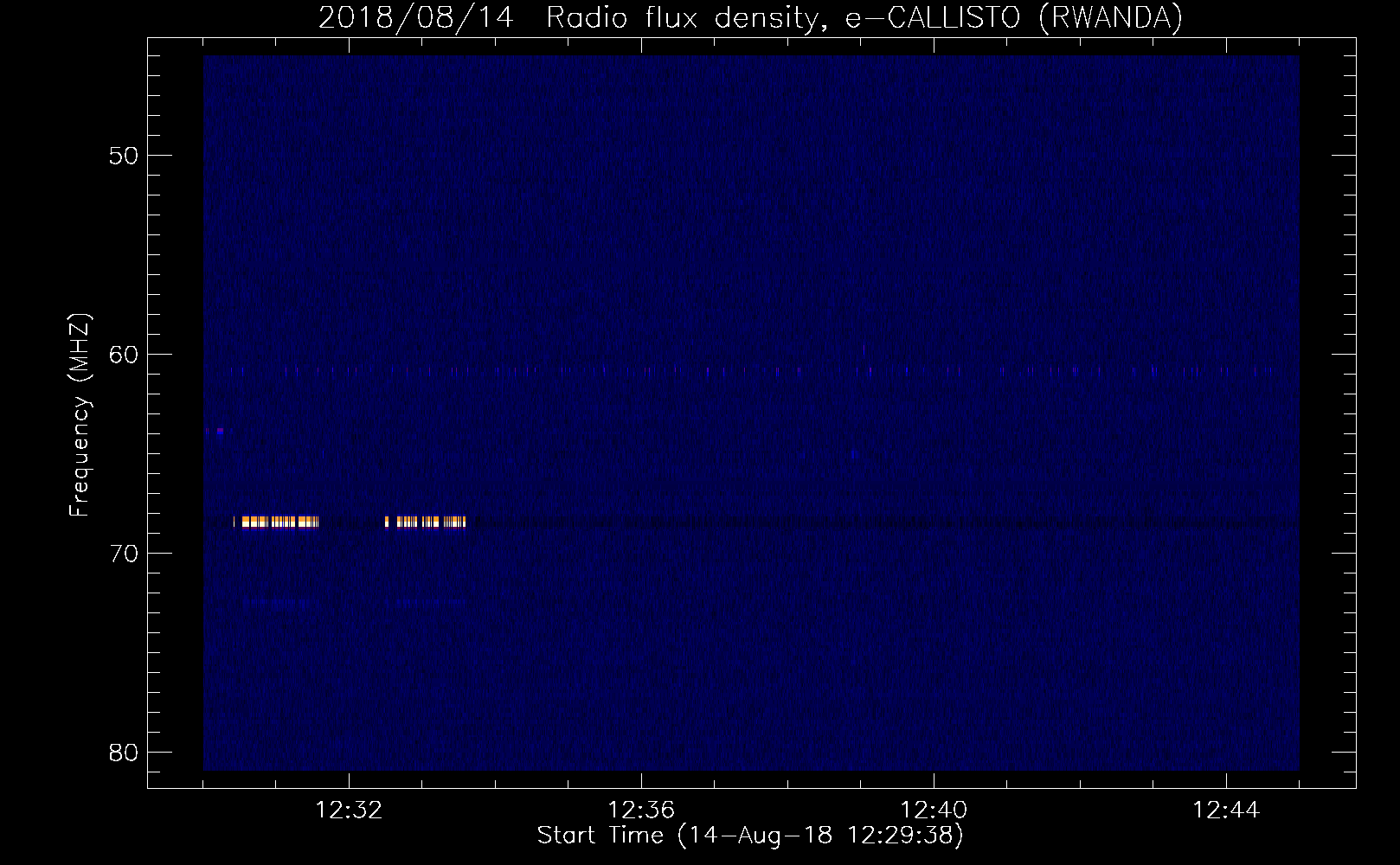Click the "Frequency (MHZ)" axis label
Viewport: 1400px width, 865px height.
click(x=80, y=415)
